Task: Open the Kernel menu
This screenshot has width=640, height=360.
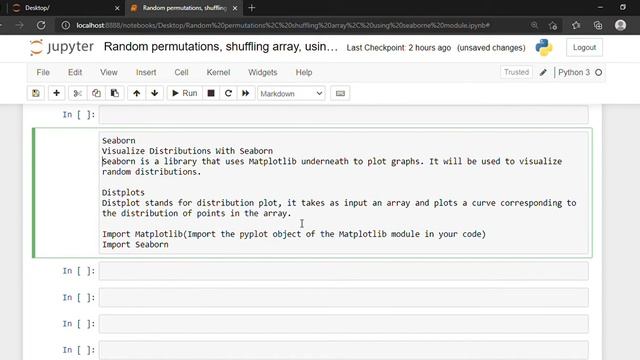Action: click(218, 72)
